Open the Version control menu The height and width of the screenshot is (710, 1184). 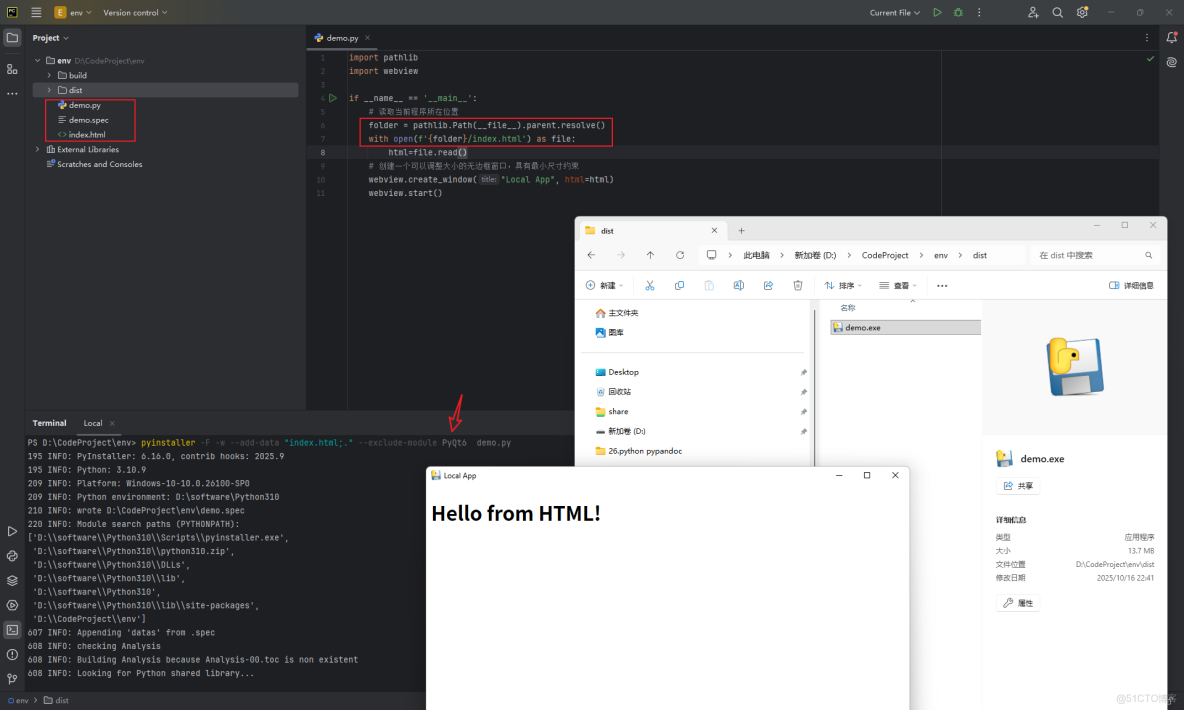click(135, 11)
